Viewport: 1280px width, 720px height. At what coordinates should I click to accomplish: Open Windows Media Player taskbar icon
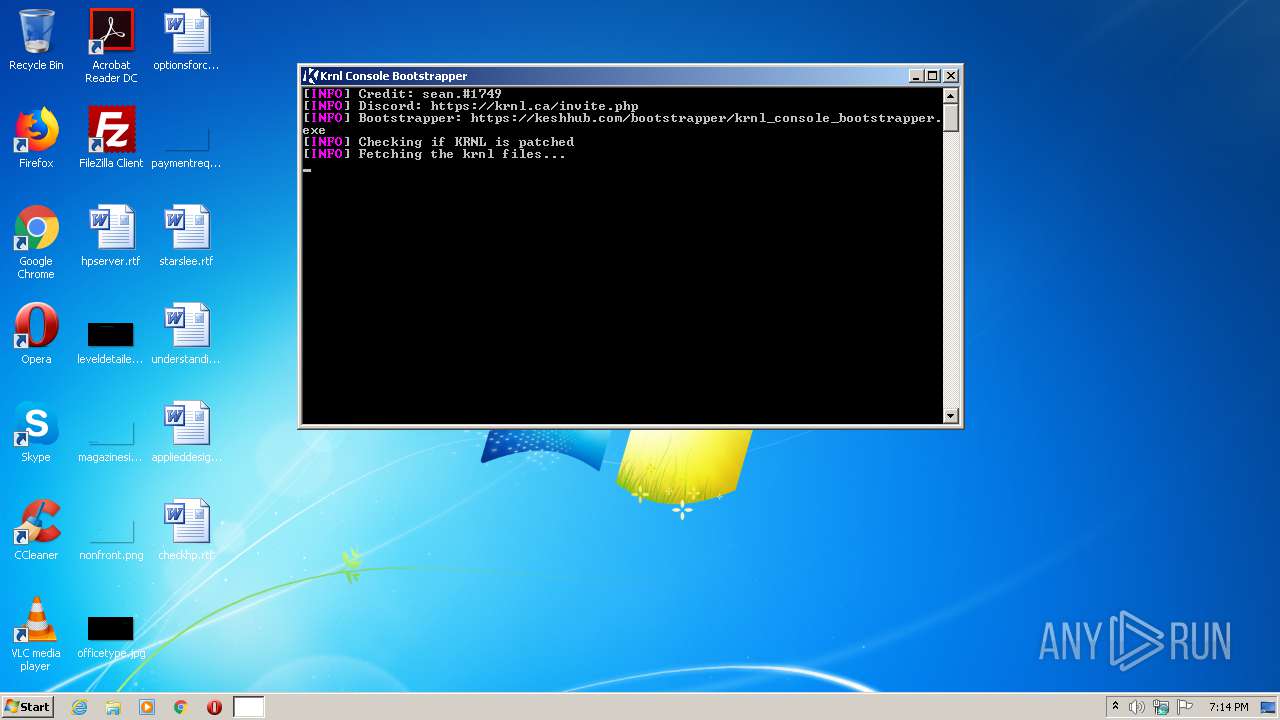[x=147, y=707]
